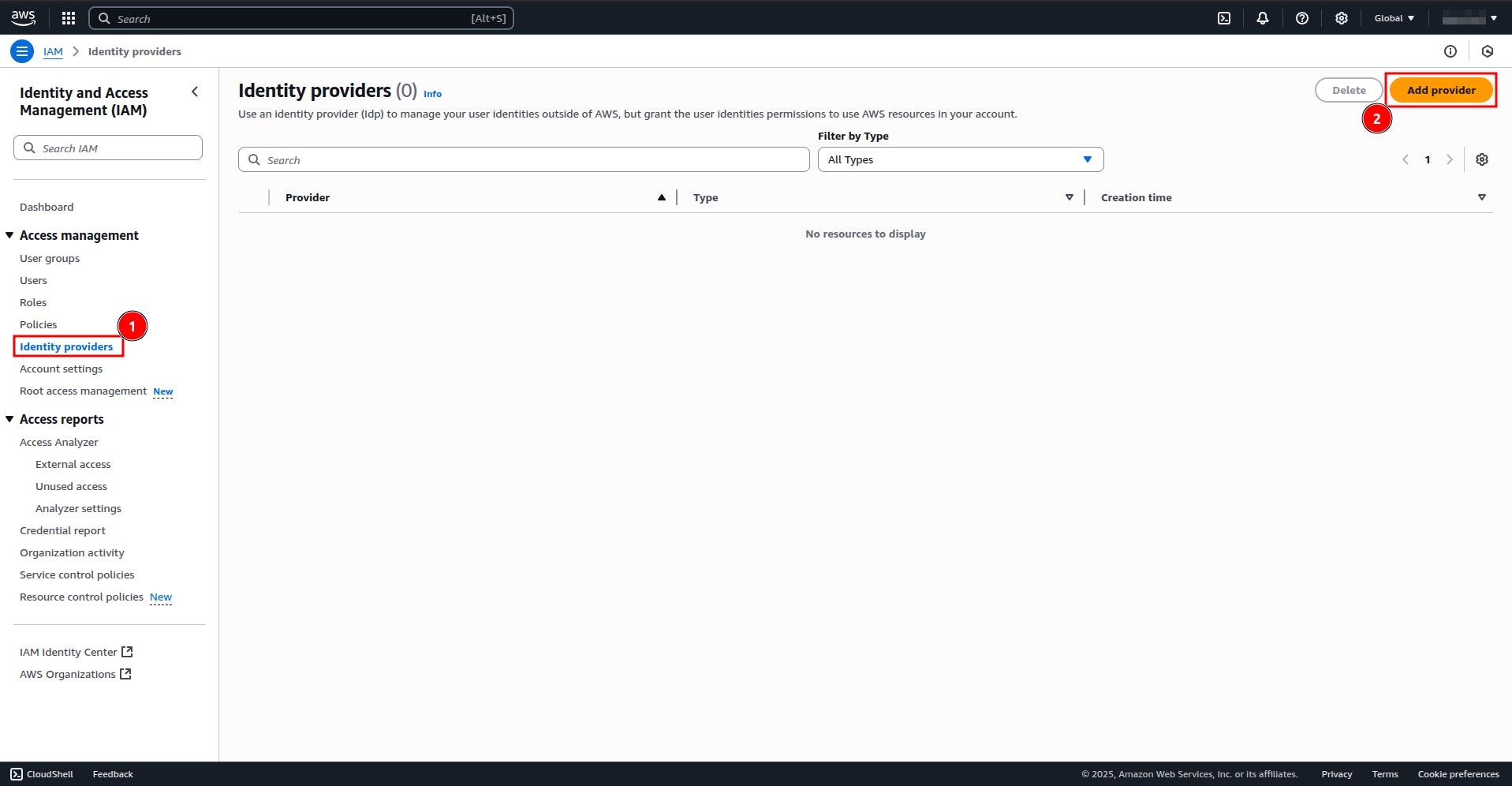Screen dimensions: 1512x786
Task: Open IAM Identity Center external link
Action: (x=69, y=652)
